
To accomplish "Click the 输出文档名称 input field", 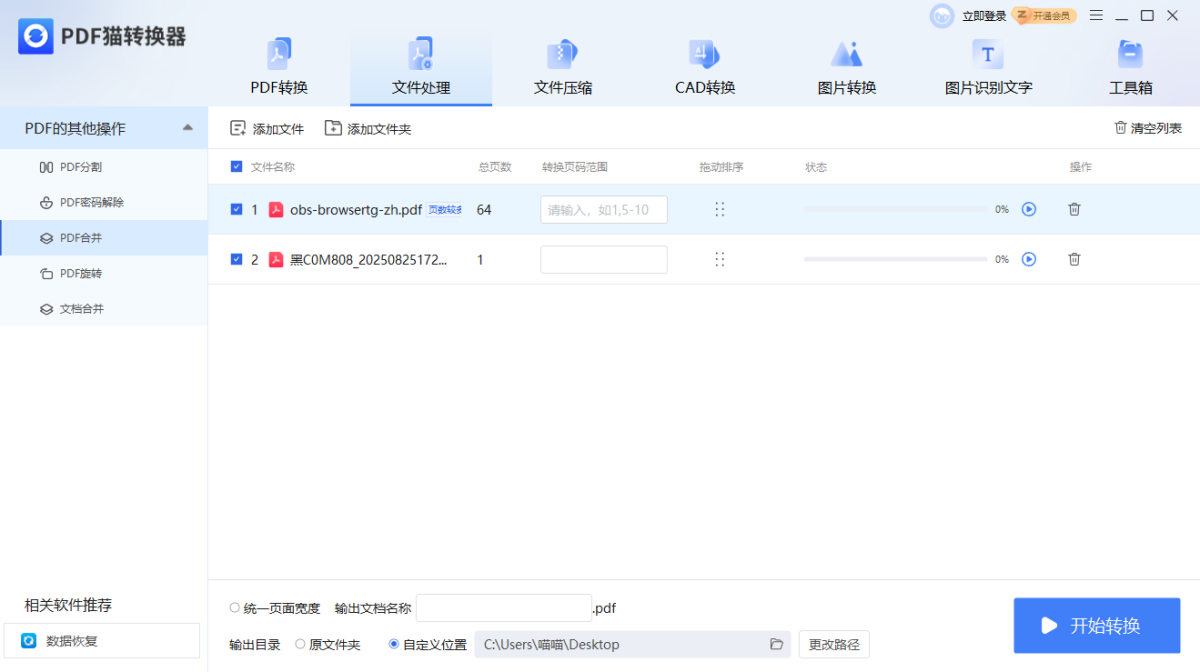I will pyautogui.click(x=503, y=607).
